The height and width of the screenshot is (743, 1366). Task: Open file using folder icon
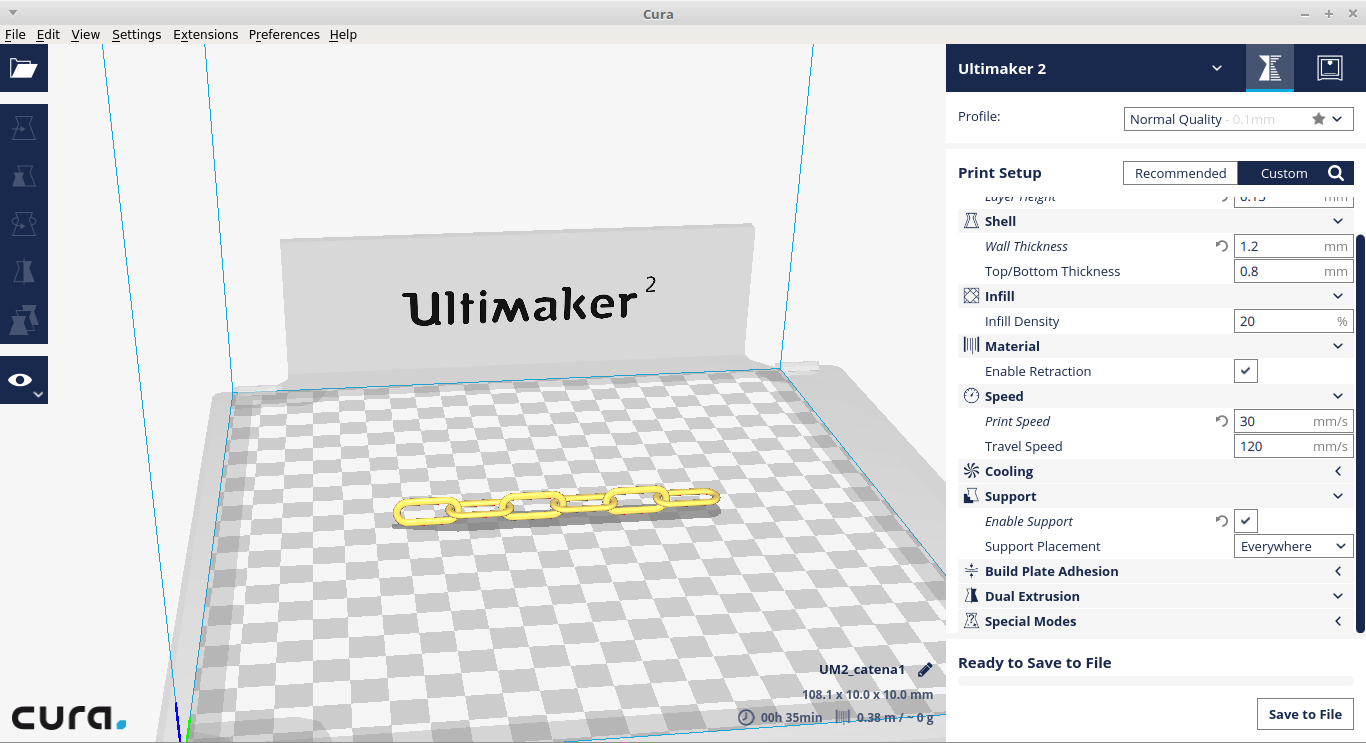tap(23, 68)
